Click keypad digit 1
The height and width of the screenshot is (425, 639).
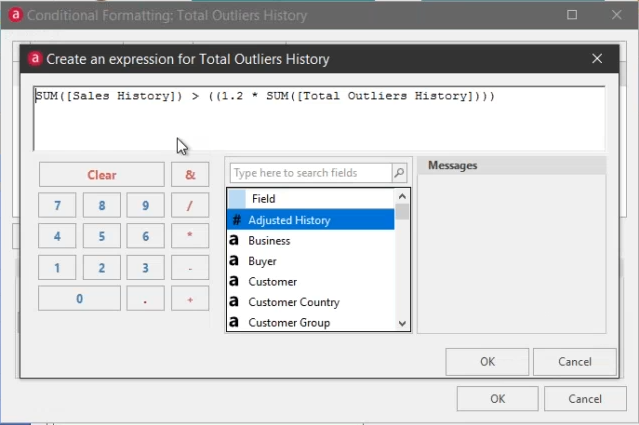coord(57,268)
